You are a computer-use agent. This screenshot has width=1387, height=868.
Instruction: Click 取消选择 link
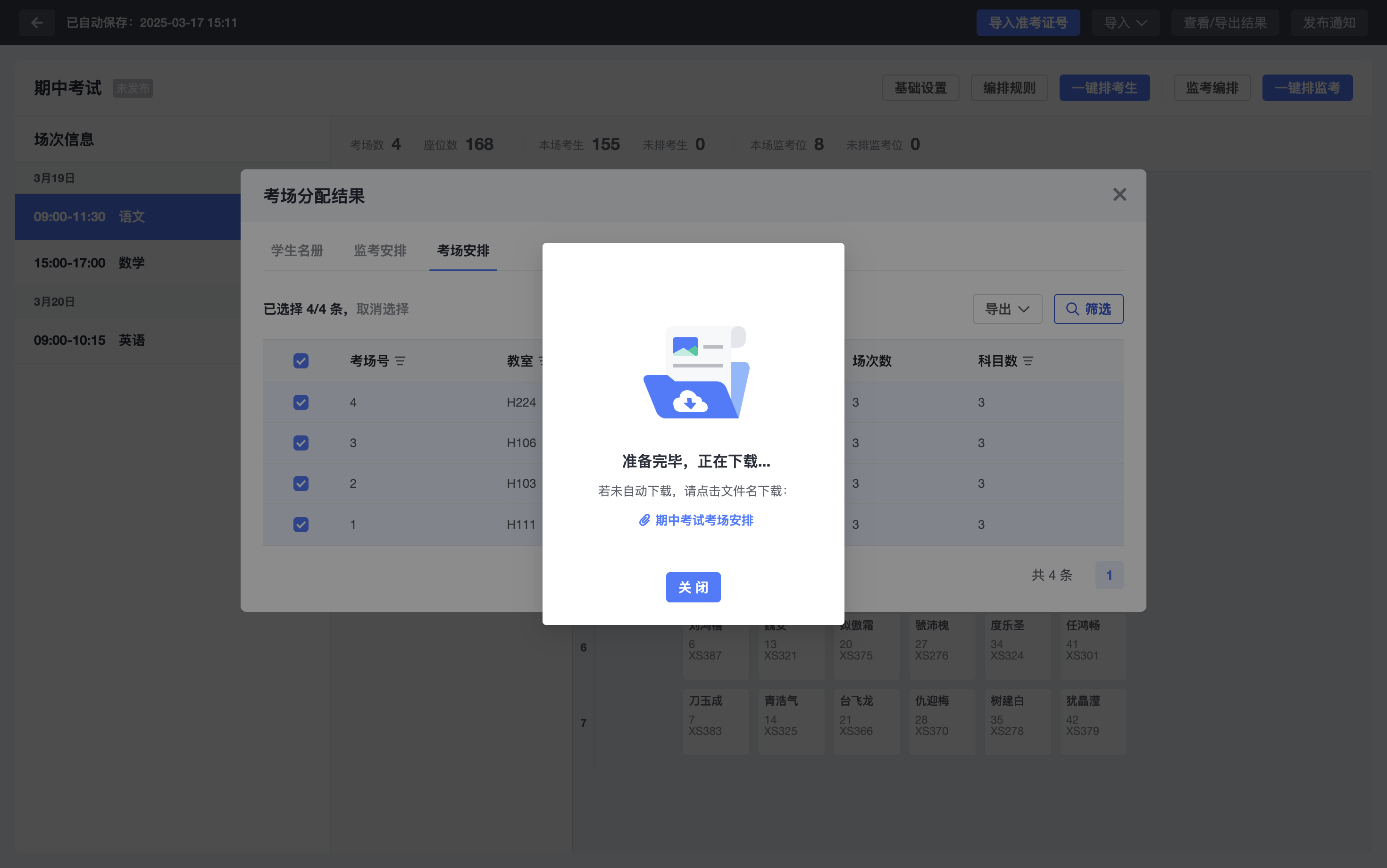click(x=382, y=309)
